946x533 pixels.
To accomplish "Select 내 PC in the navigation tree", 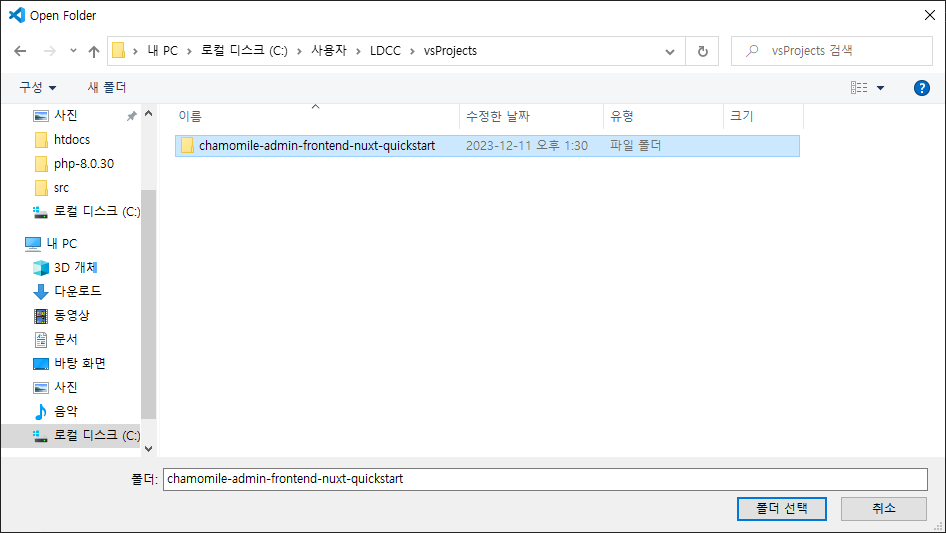I will (62, 243).
